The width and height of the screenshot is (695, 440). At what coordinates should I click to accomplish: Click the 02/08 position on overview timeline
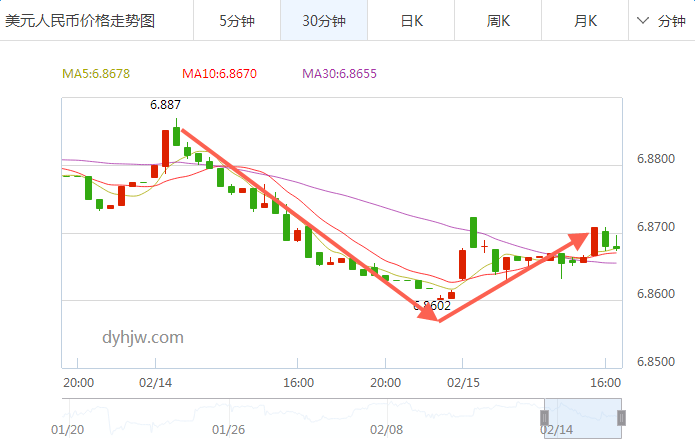tap(386, 430)
